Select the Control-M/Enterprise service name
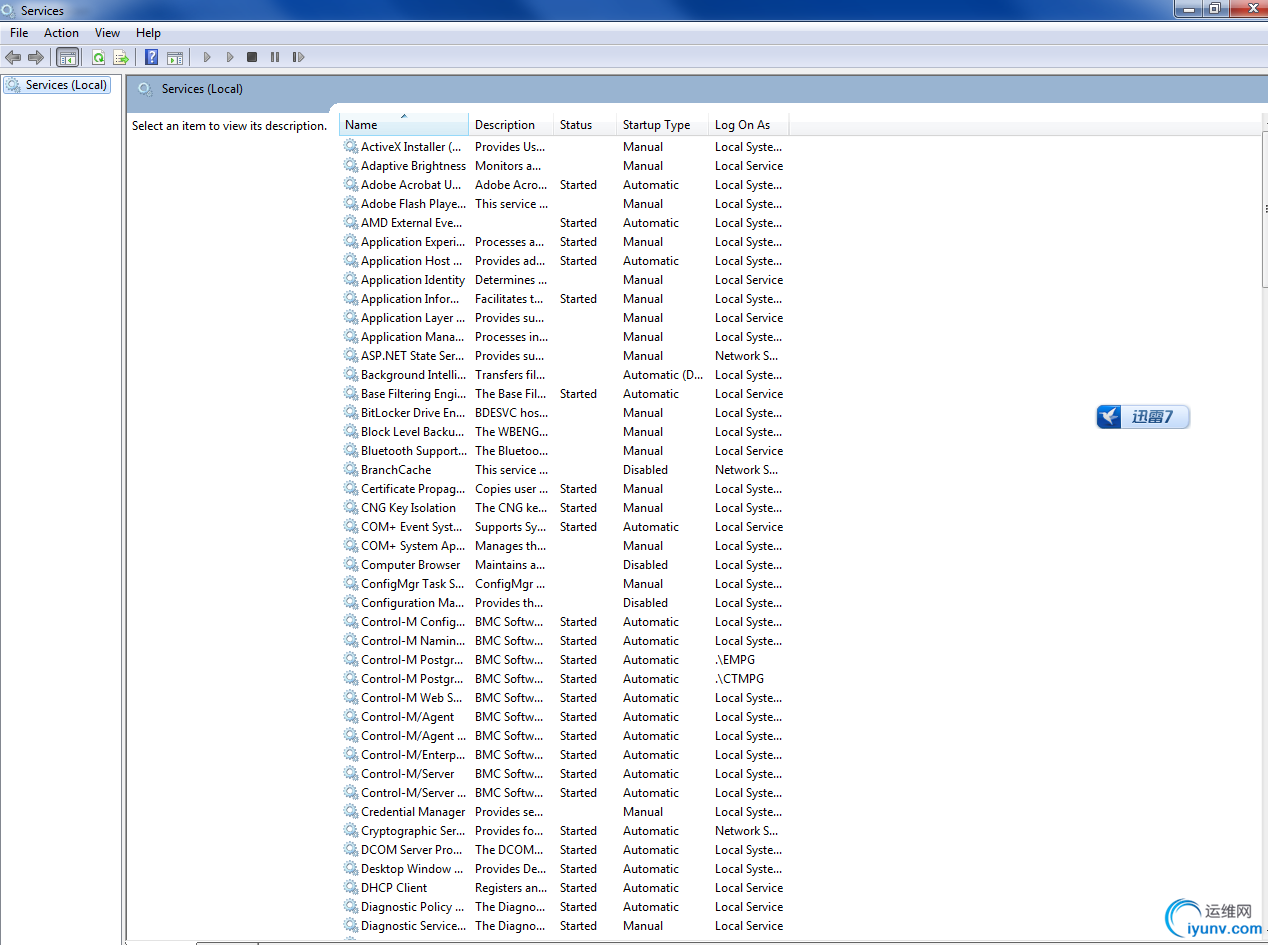This screenshot has width=1268, height=945. click(413, 754)
